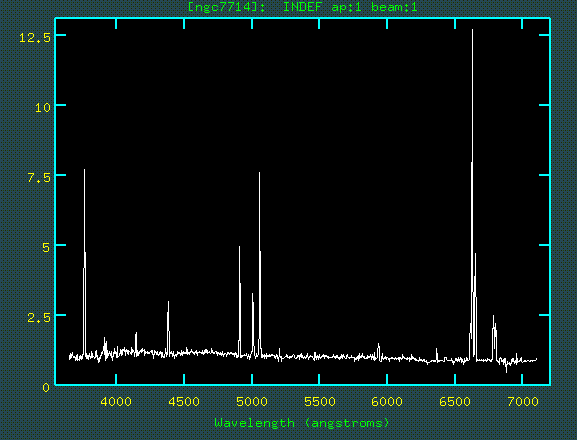The image size is (577, 440).
Task: Click the 5500 x-axis tick label
Action: [319, 401]
